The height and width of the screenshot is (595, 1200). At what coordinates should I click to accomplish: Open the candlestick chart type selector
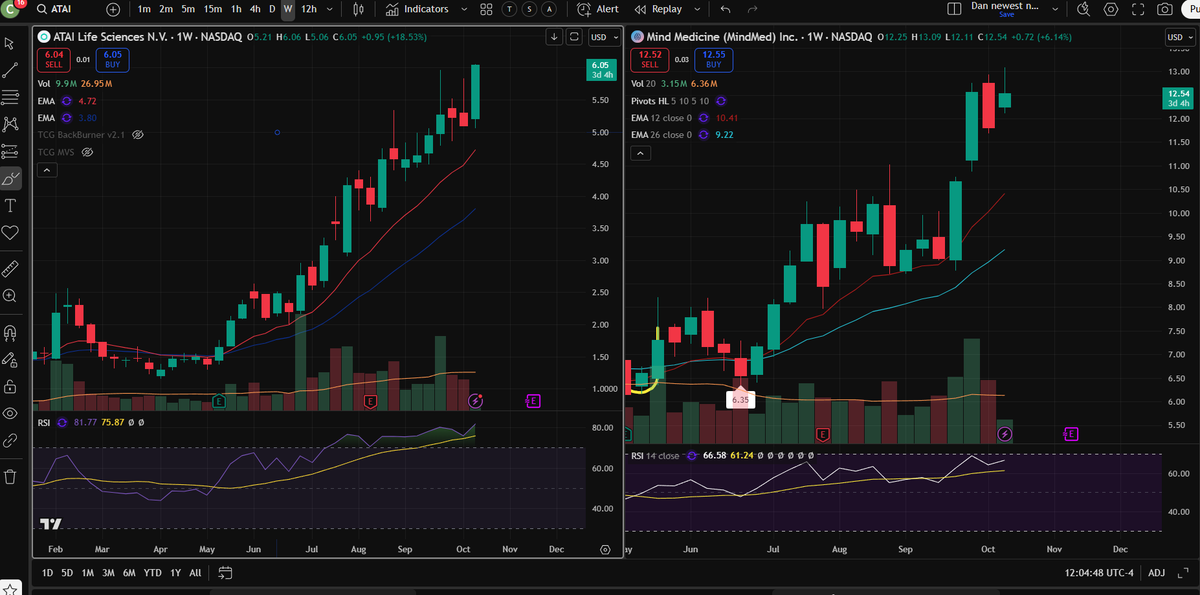[x=358, y=9]
